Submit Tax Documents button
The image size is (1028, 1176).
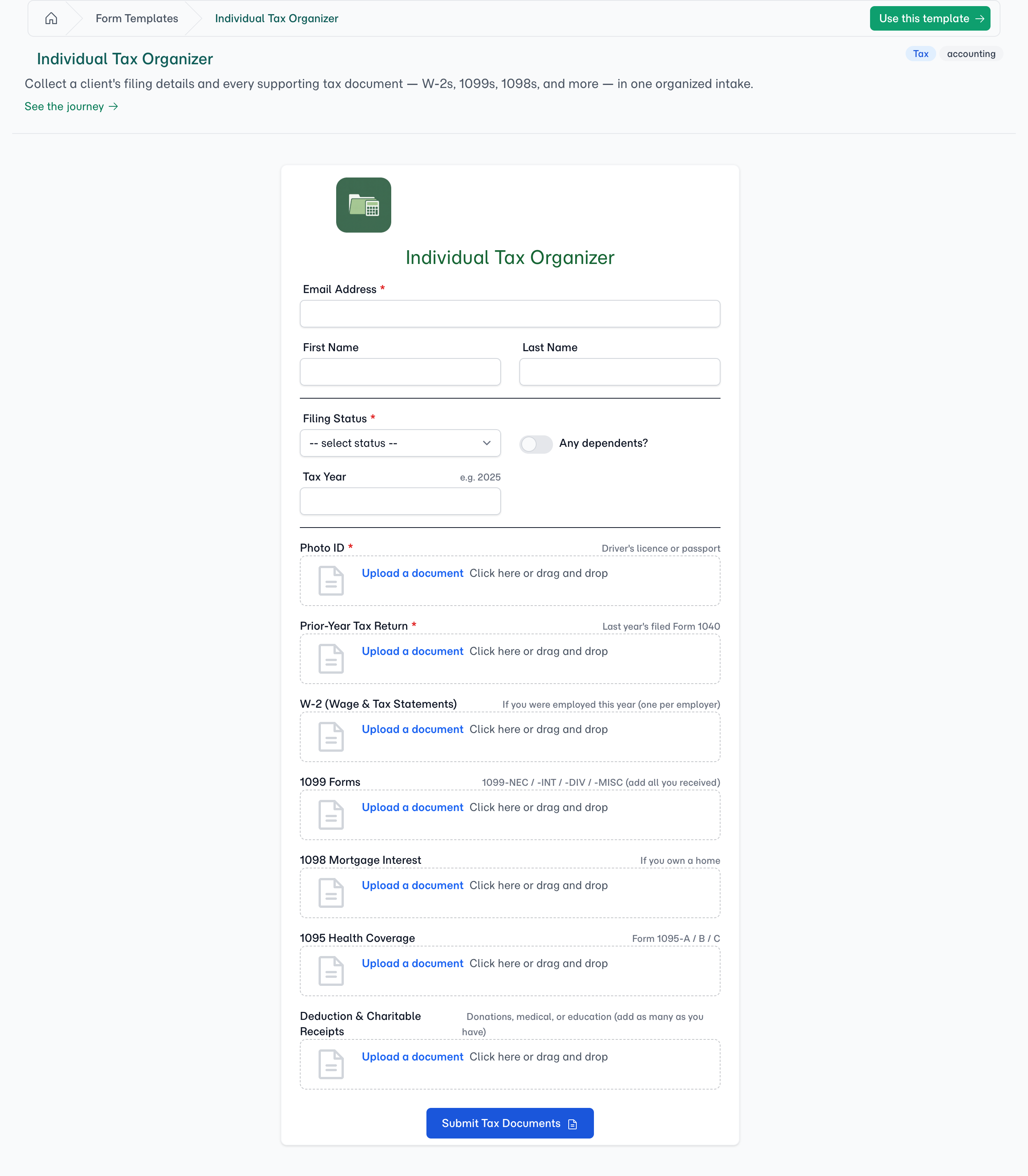(509, 1123)
